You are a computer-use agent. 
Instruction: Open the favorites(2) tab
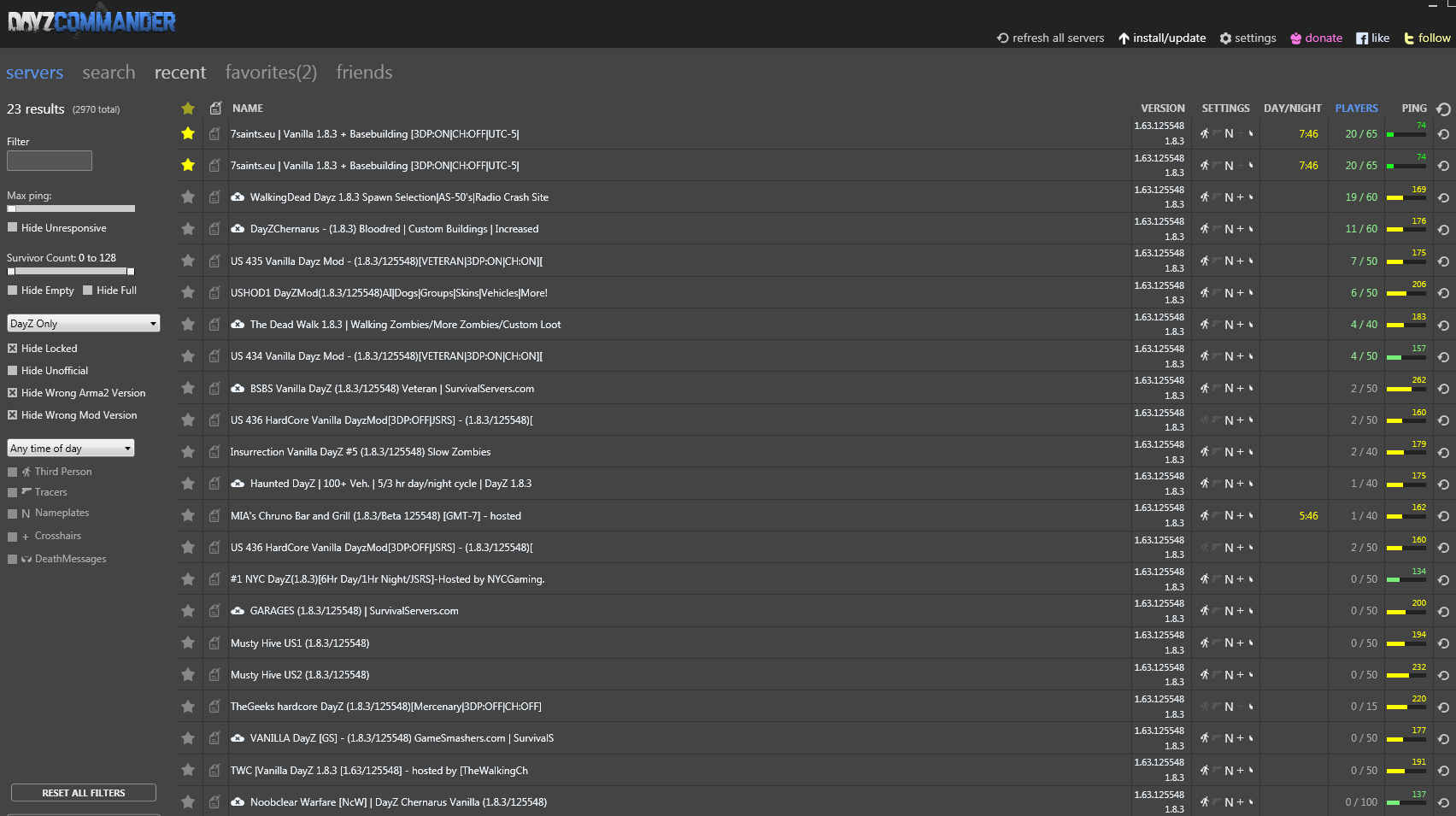271,73
